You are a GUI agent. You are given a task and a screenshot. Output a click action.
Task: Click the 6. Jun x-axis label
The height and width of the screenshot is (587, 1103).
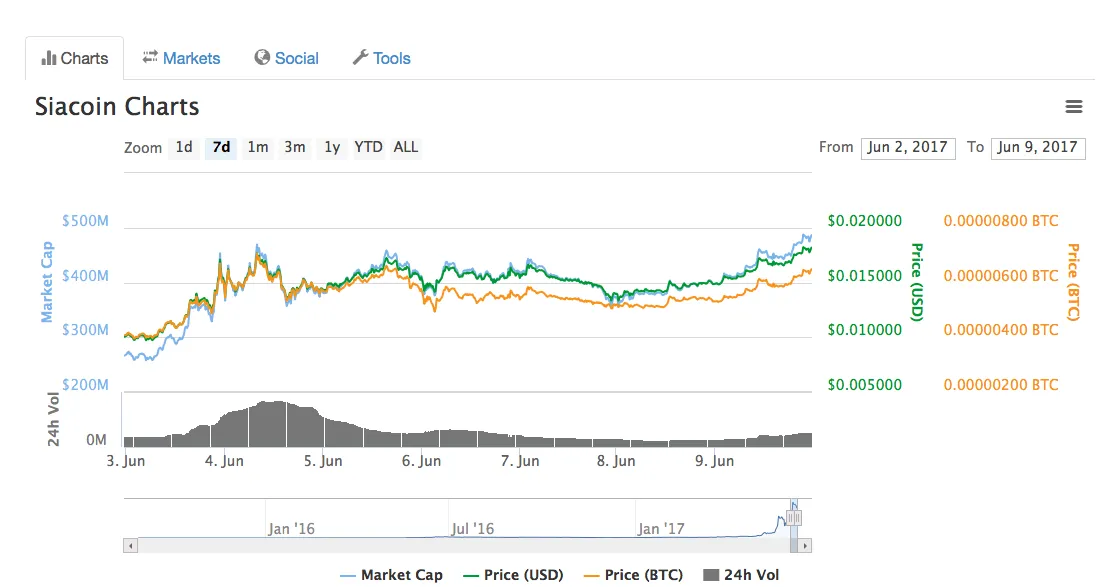(x=421, y=461)
